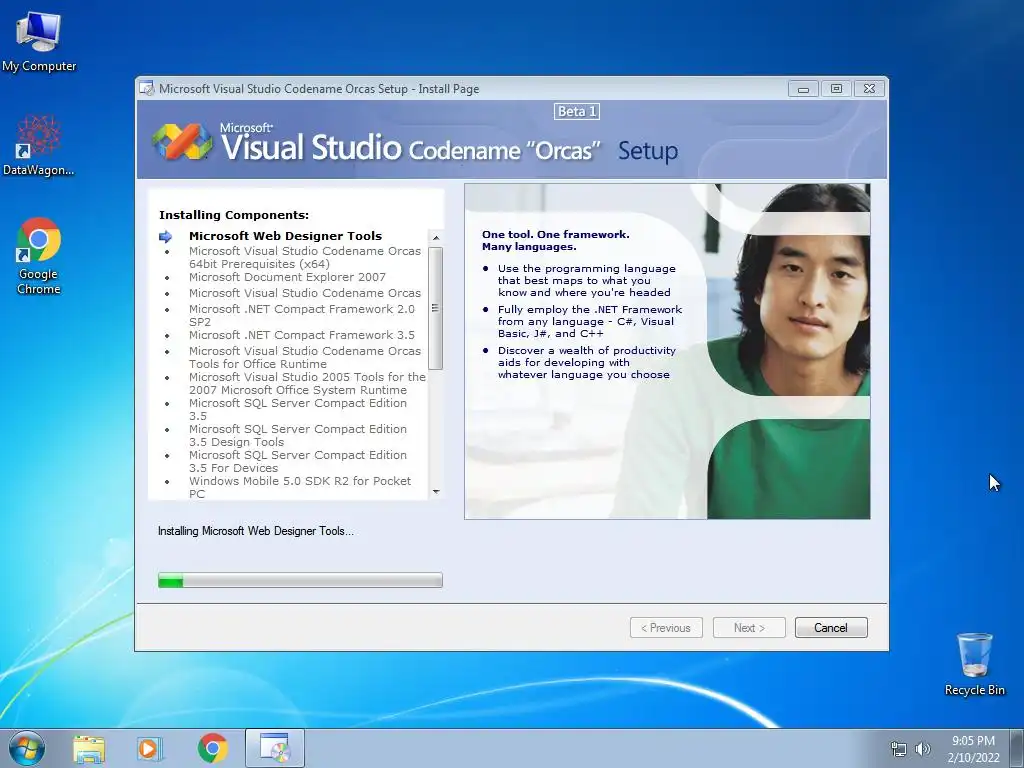
Task: Minimize the setup window
Action: (x=803, y=89)
